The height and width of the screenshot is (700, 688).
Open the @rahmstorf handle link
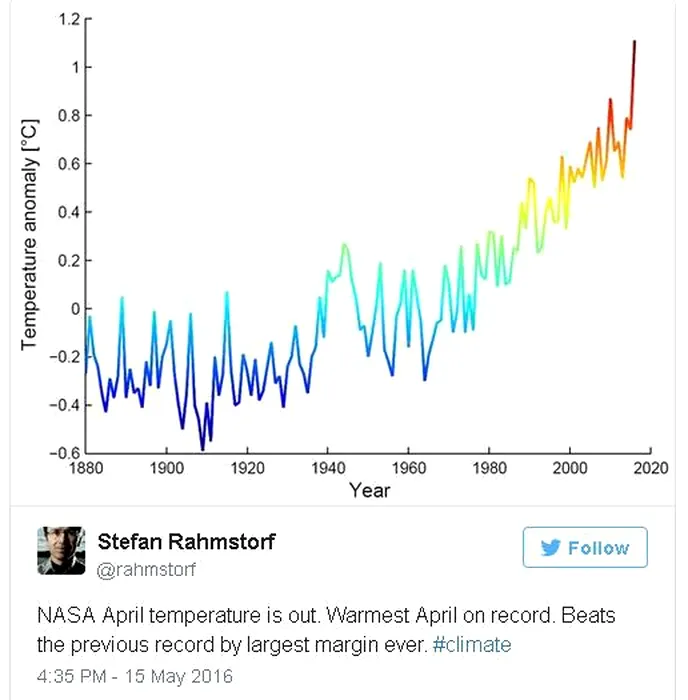point(146,570)
